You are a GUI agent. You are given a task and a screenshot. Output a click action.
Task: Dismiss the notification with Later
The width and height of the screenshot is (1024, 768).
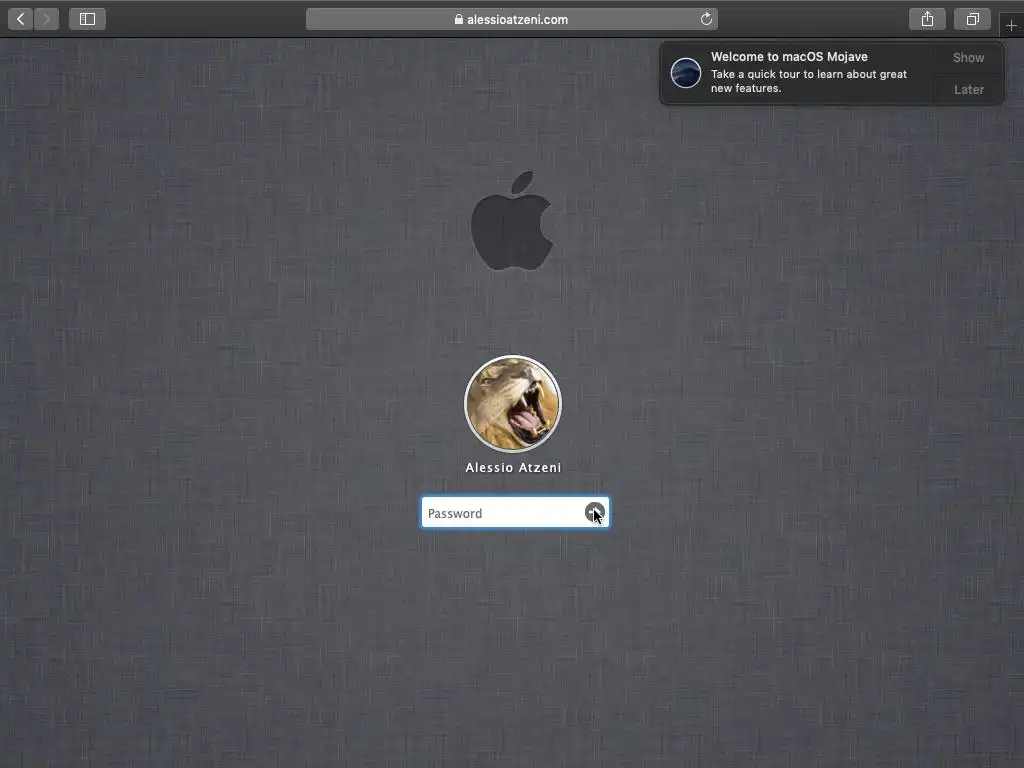click(968, 89)
